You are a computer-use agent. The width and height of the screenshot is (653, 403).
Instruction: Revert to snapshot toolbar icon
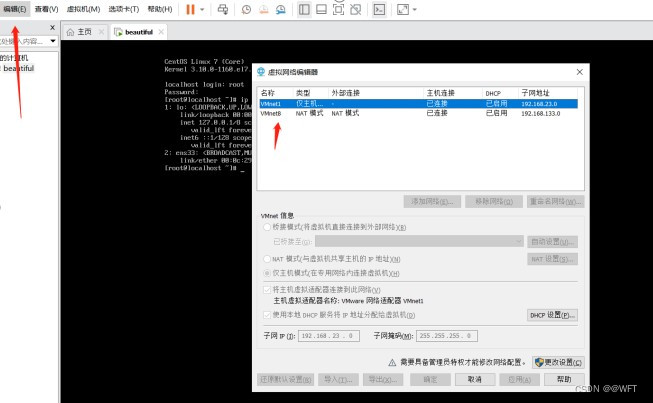click(x=264, y=9)
